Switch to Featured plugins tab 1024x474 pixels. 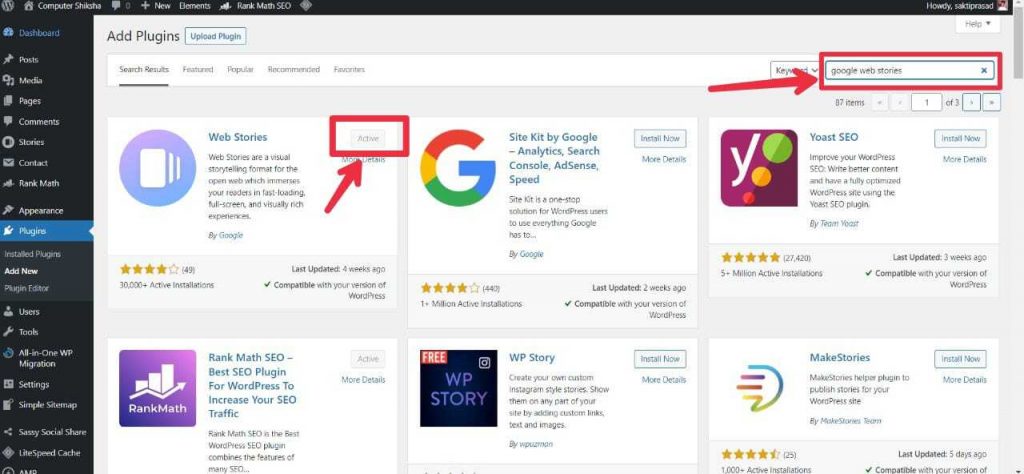pos(198,69)
